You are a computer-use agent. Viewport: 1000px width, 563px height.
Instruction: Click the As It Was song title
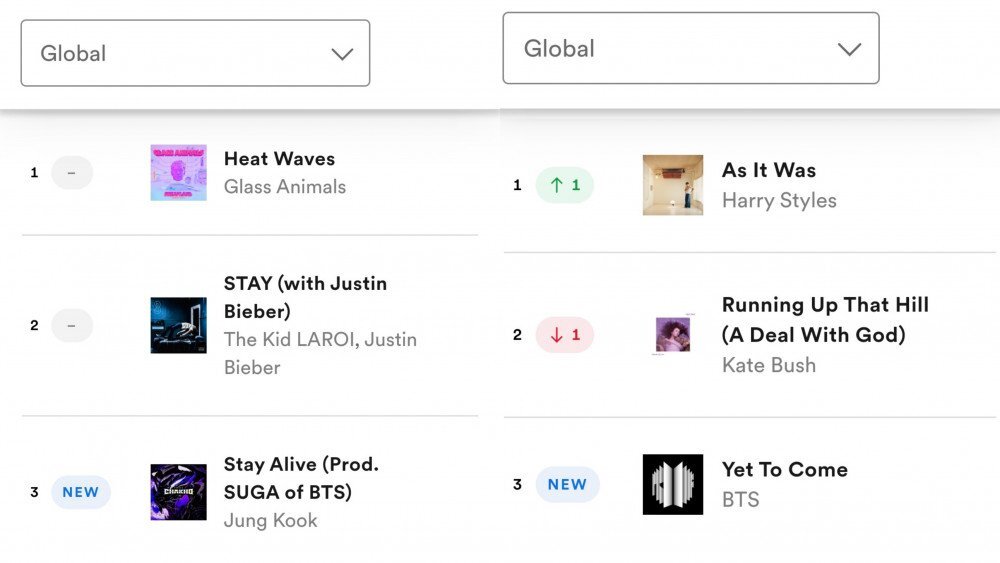coord(769,170)
